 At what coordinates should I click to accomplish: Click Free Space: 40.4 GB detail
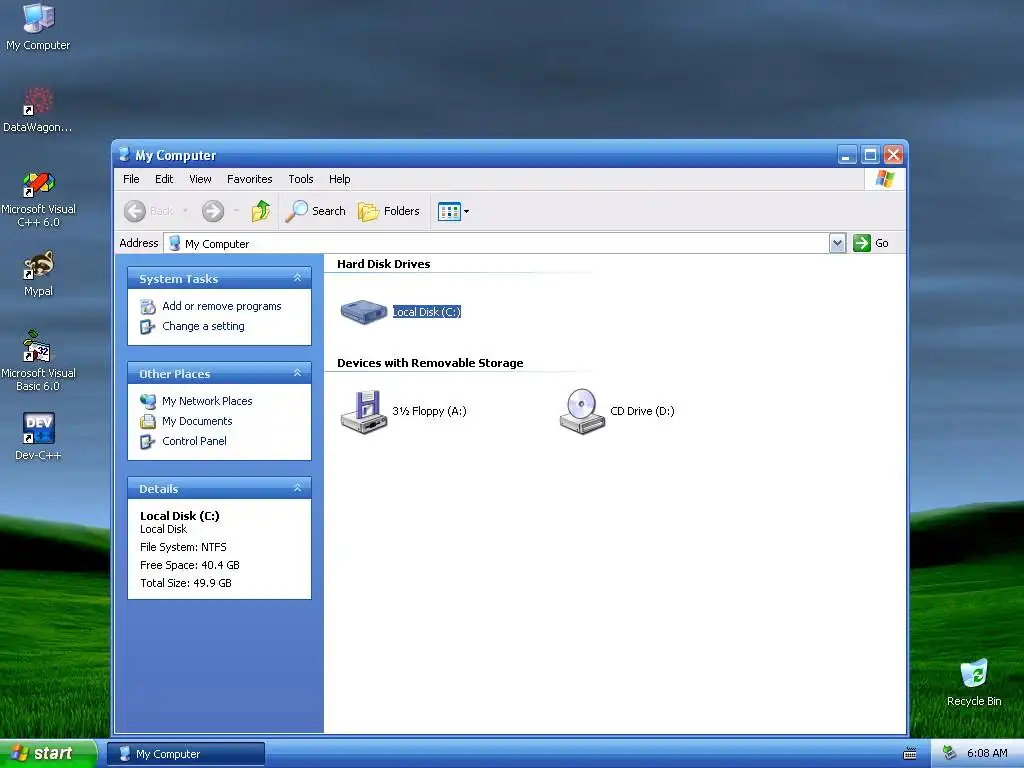click(x=190, y=565)
